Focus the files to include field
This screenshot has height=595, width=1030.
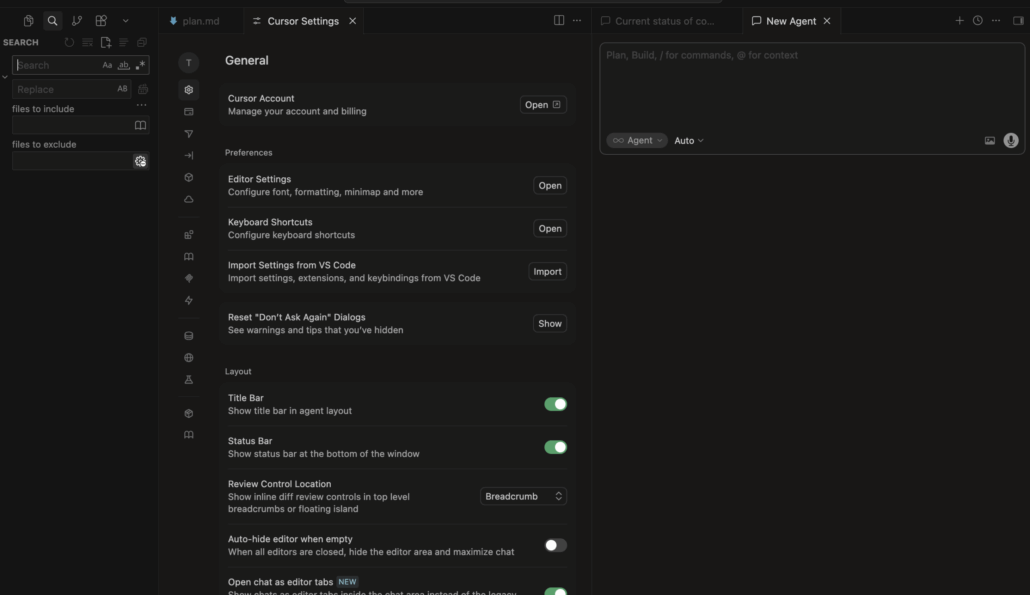coord(72,126)
